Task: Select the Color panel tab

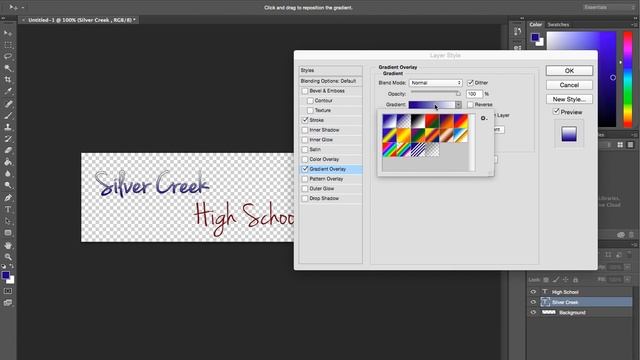Action: 536,25
